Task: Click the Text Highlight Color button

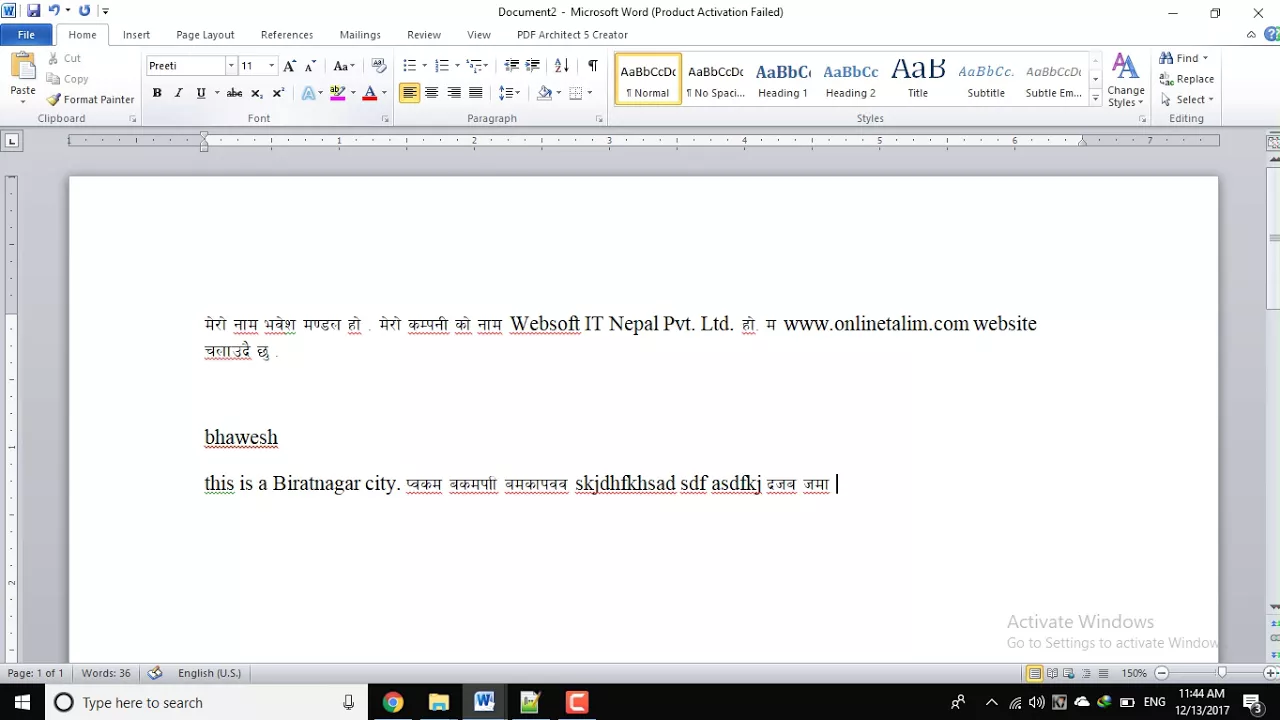Action: [338, 93]
